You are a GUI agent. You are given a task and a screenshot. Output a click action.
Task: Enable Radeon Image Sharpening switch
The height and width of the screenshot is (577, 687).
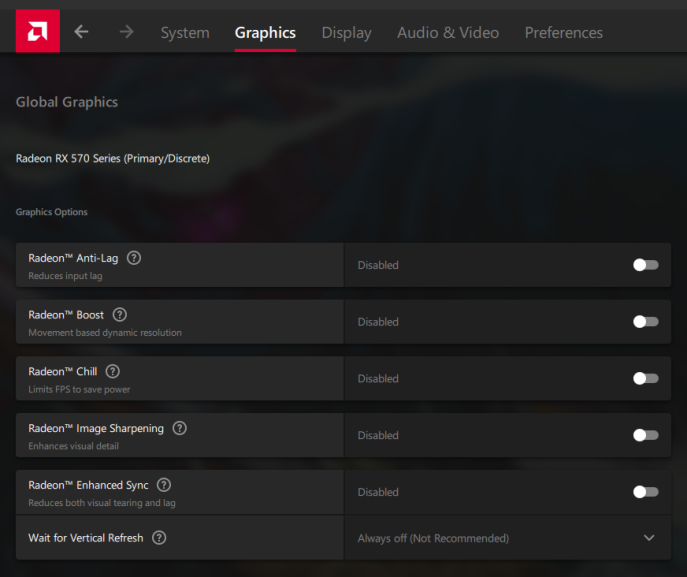[x=646, y=435]
